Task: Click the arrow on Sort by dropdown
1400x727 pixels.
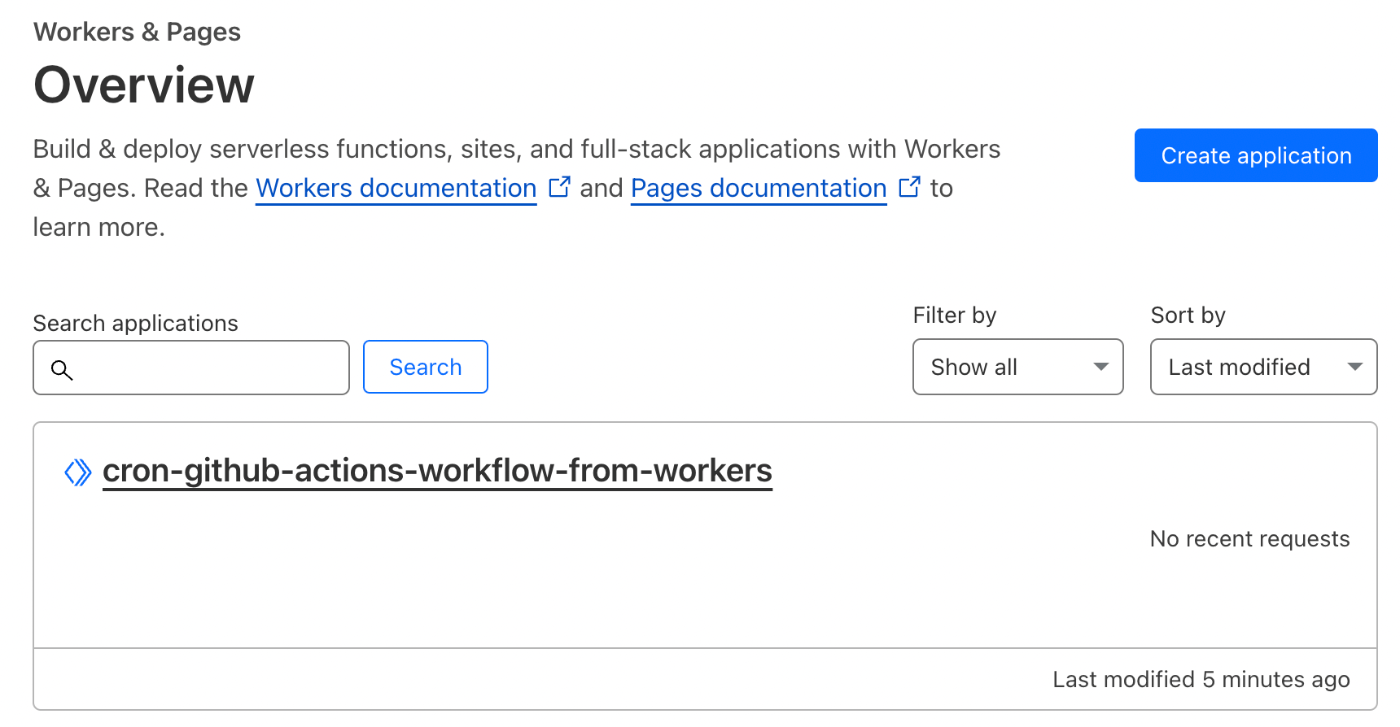Action: pos(1355,367)
